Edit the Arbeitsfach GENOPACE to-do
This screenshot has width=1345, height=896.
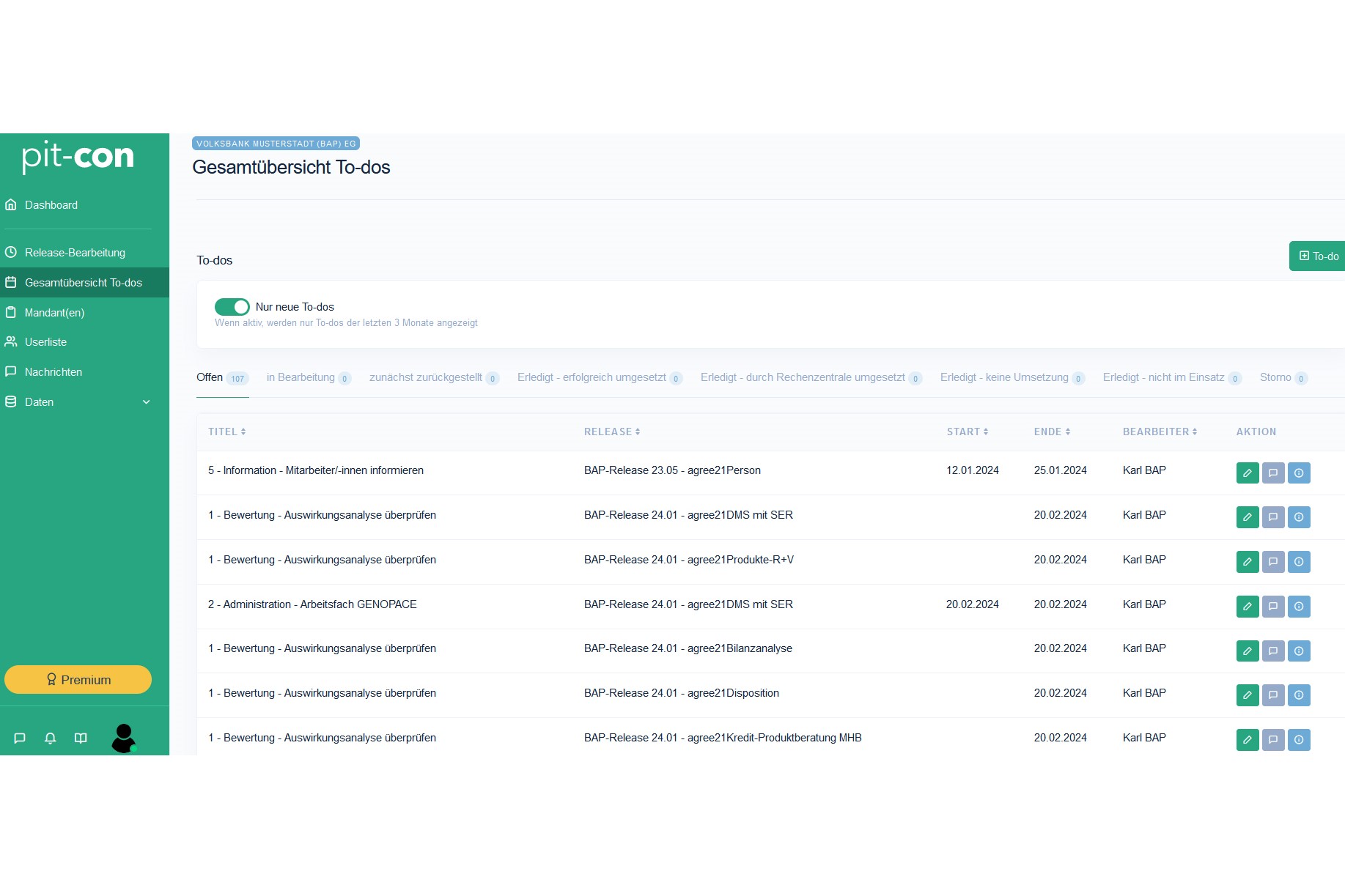[1248, 607]
